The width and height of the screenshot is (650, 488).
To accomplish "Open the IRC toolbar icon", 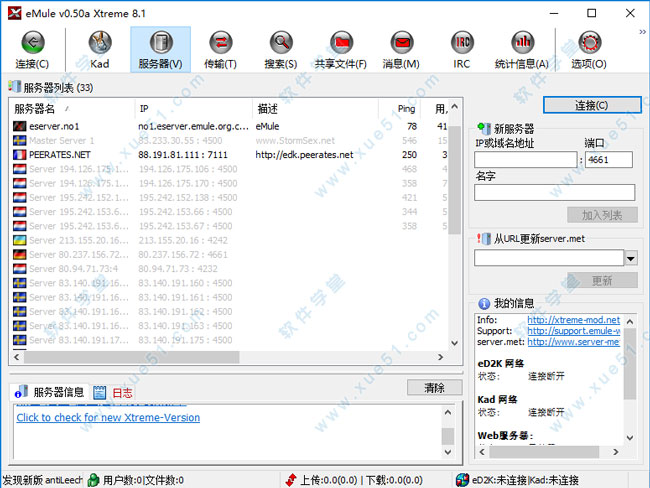I will click(462, 42).
